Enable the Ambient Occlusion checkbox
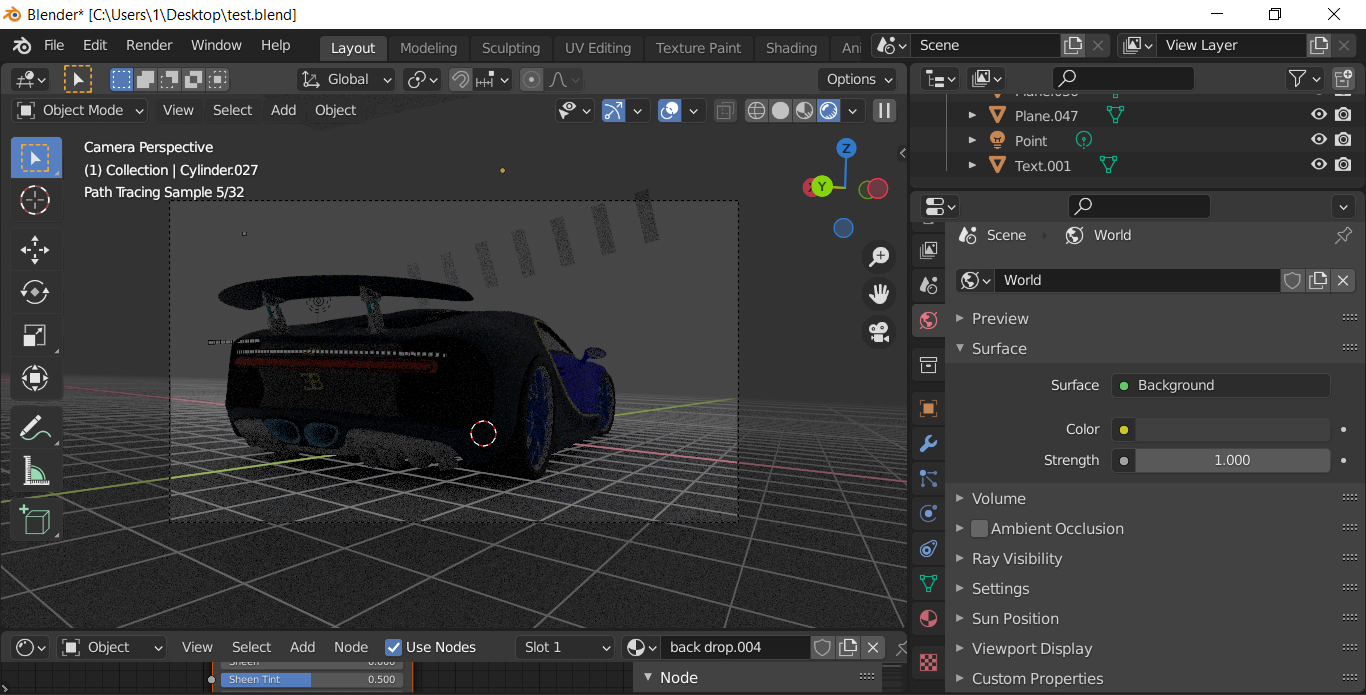The width and height of the screenshot is (1366, 695). click(x=979, y=528)
